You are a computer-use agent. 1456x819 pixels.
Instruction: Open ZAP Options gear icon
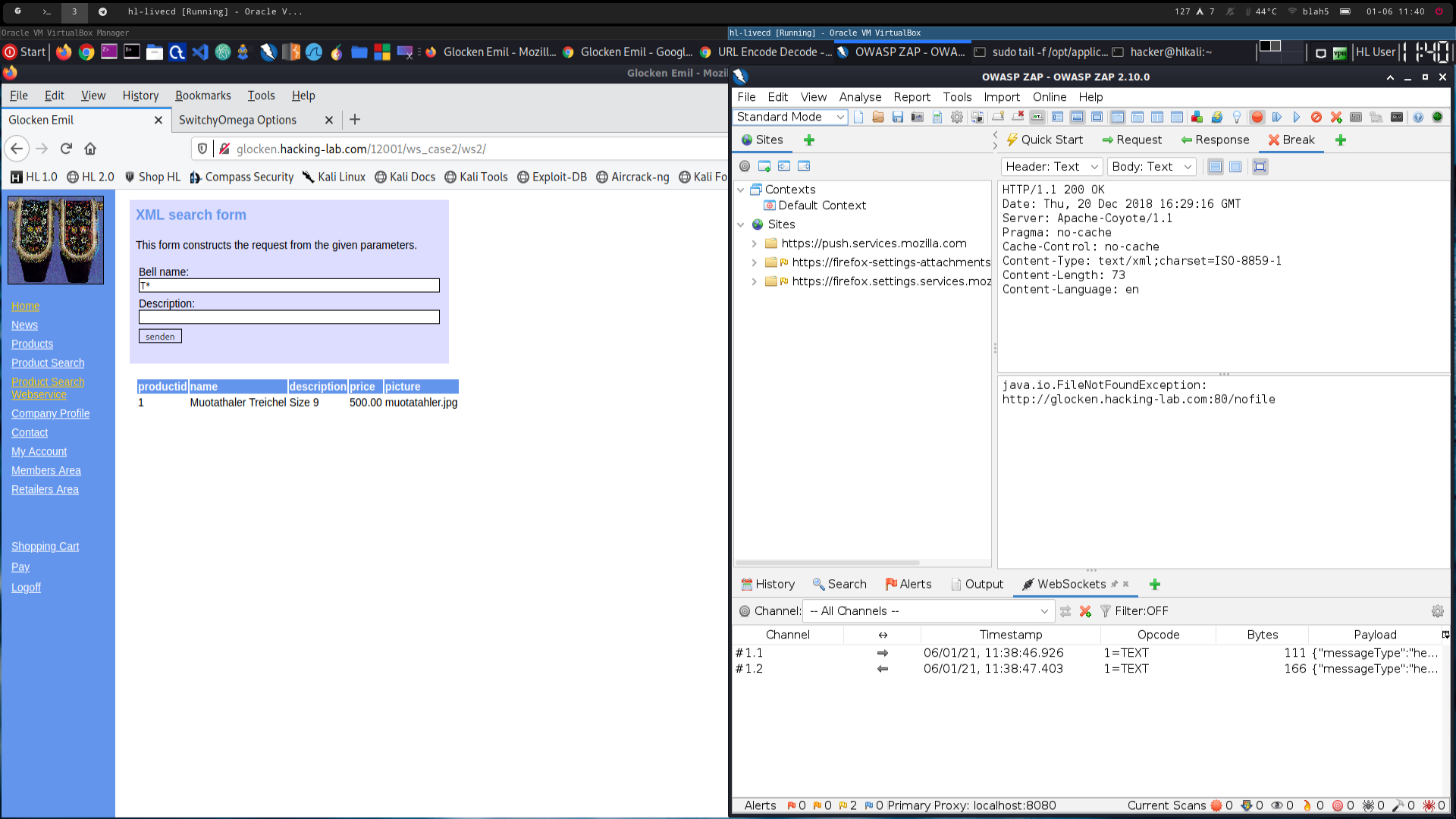click(x=957, y=118)
